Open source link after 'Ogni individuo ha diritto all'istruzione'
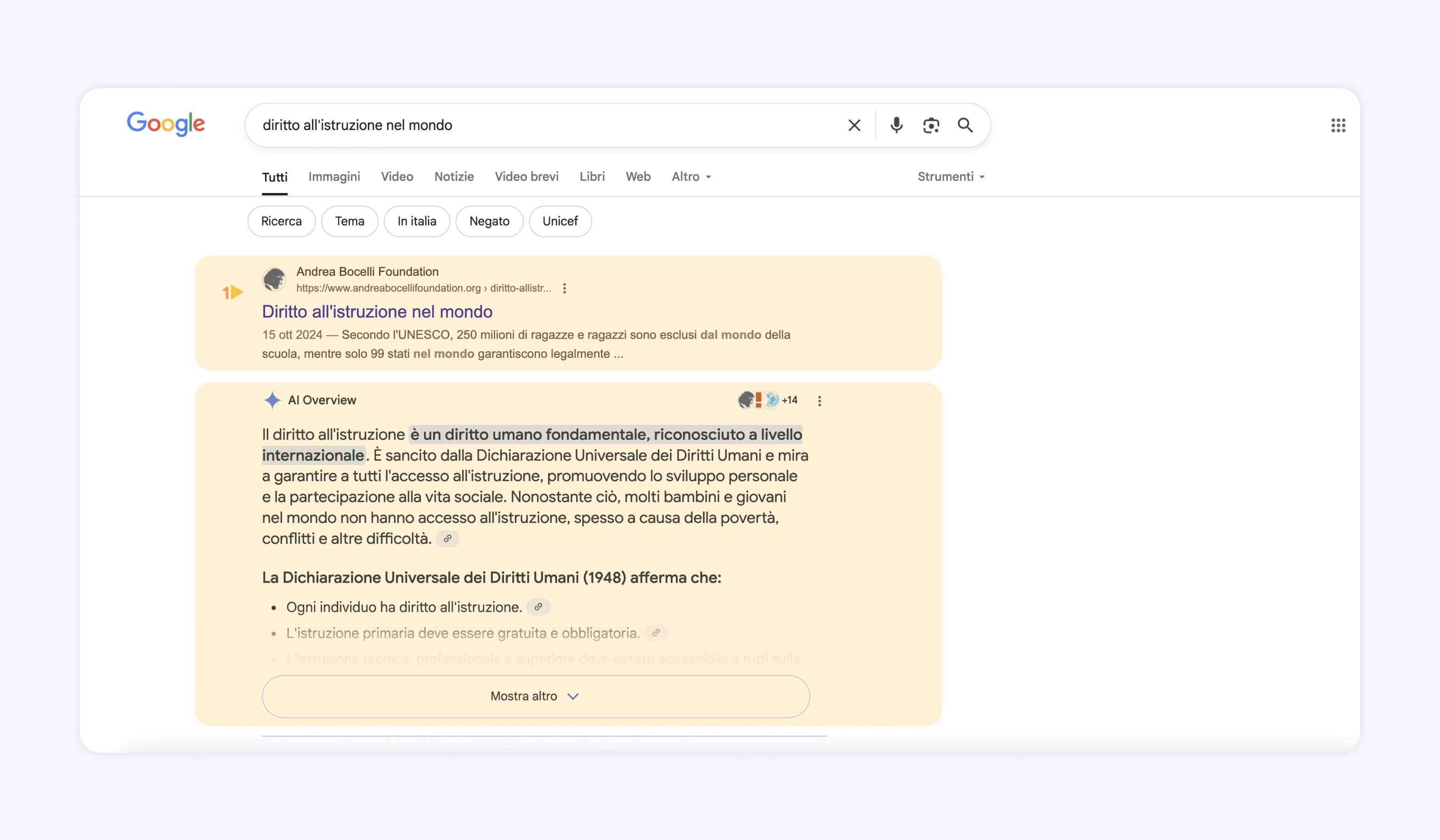1440x840 pixels. tap(539, 607)
